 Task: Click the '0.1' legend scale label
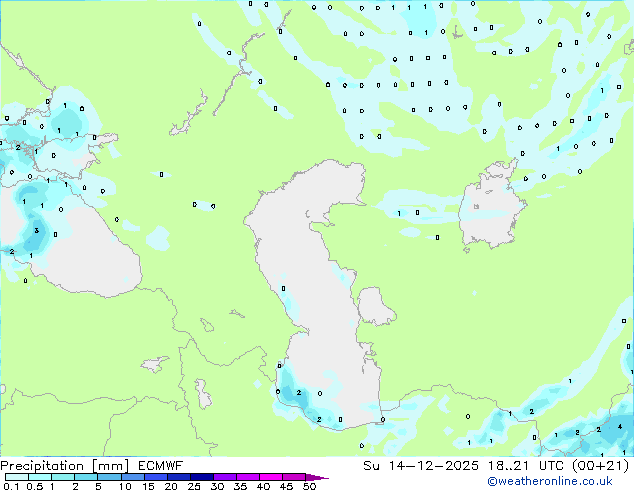point(11,486)
